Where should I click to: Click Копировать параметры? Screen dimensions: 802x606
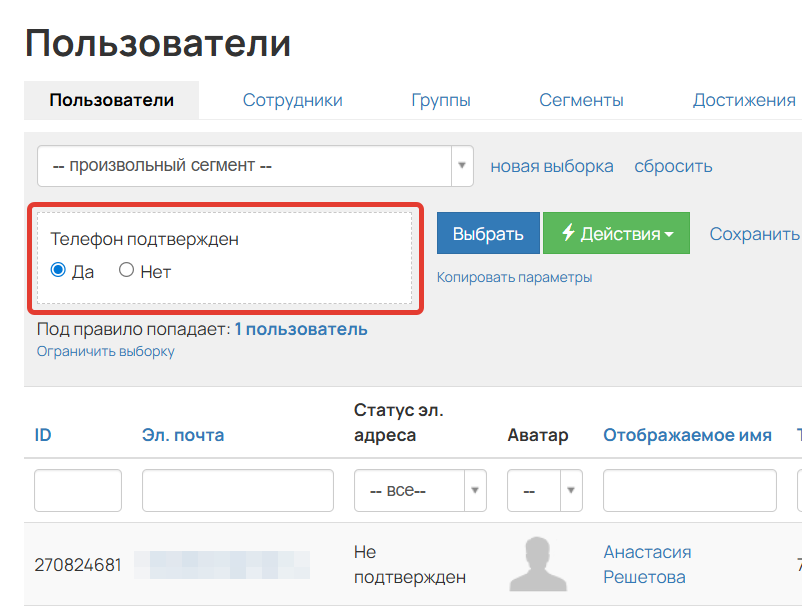coord(515,276)
